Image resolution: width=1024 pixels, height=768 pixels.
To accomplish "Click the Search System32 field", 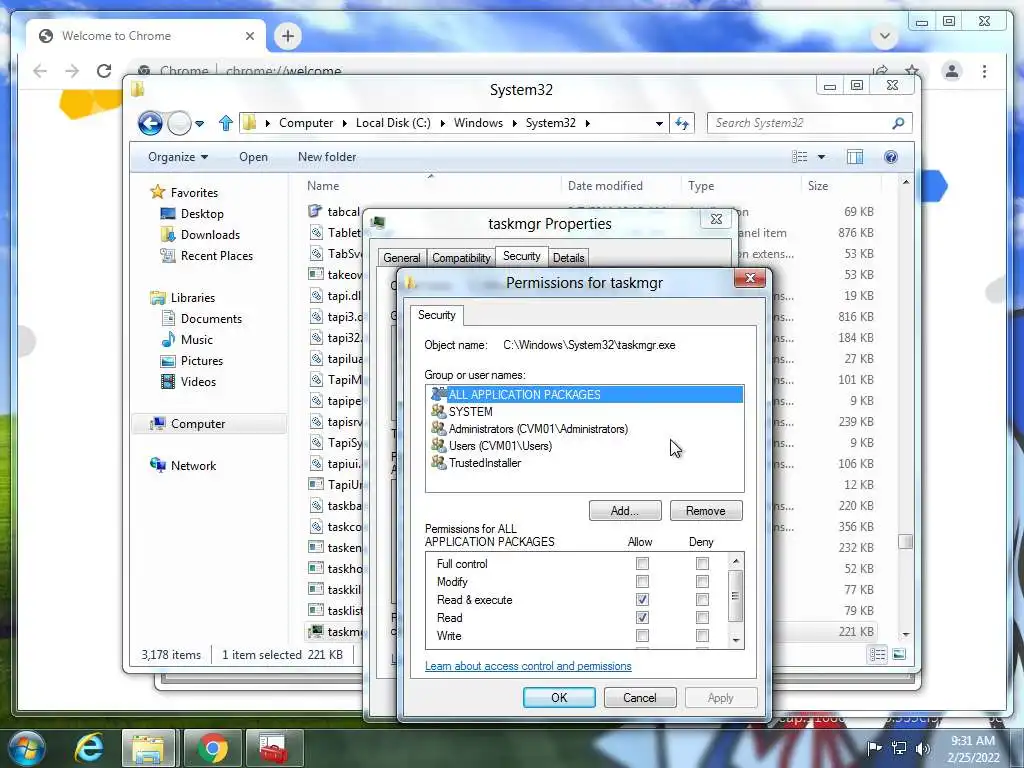I will click(x=800, y=123).
